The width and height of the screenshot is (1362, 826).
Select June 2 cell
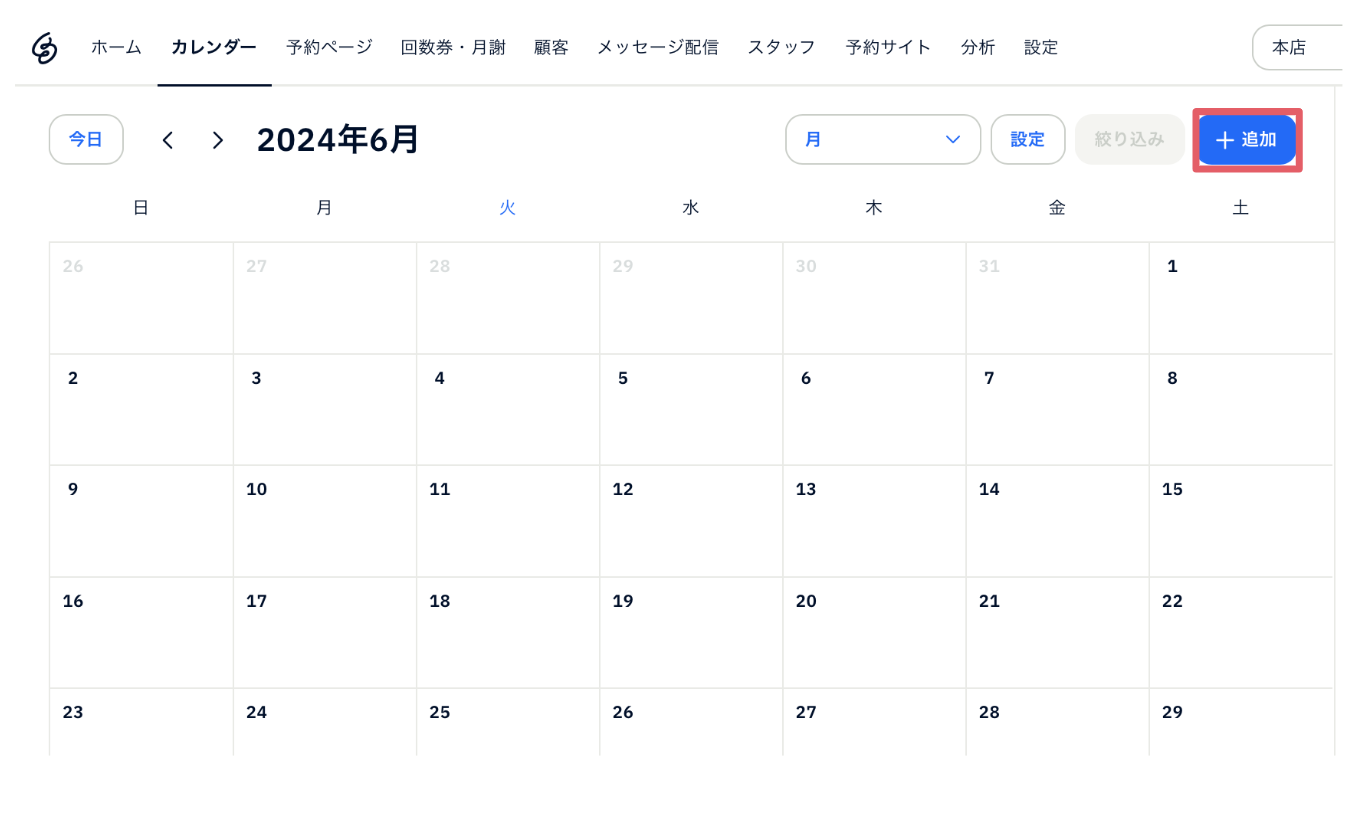141,410
